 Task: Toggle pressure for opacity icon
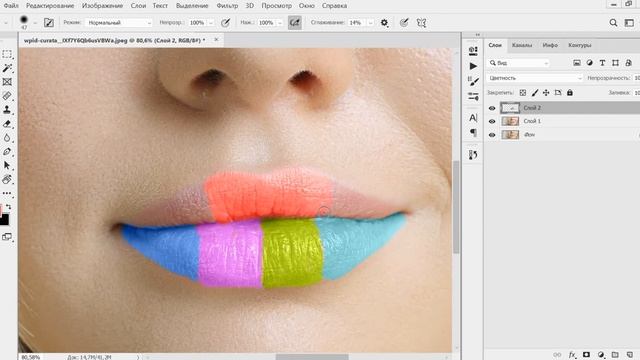pyautogui.click(x=225, y=22)
